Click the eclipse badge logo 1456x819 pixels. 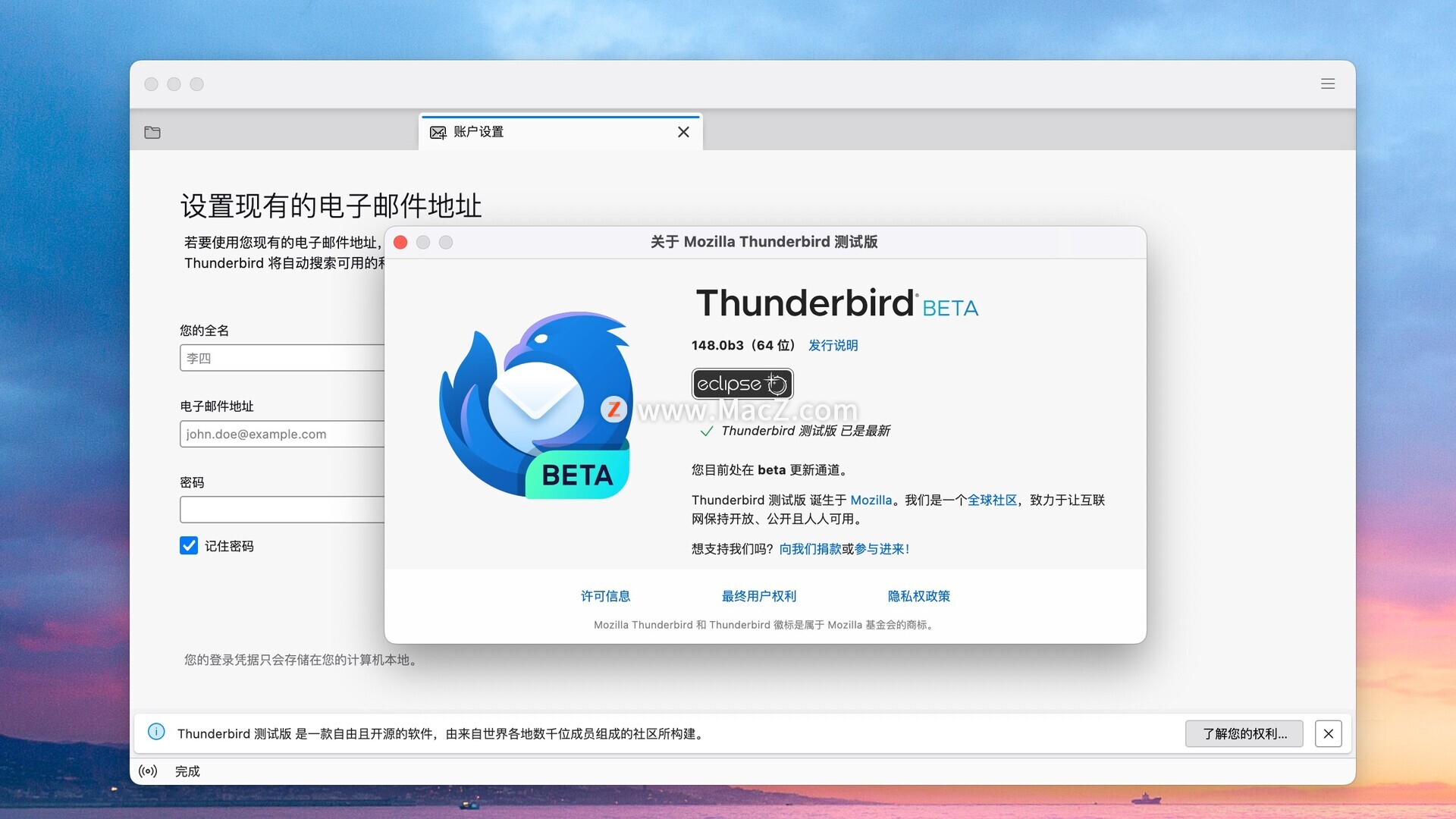click(x=742, y=384)
